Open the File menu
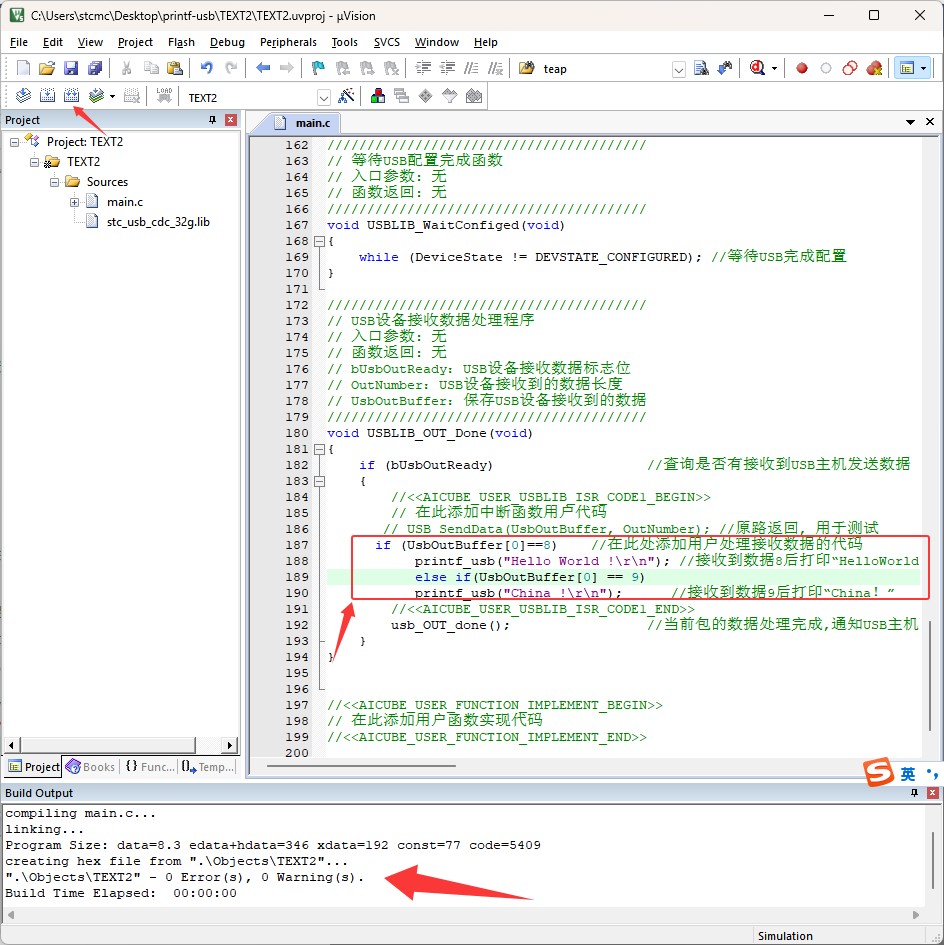The image size is (944, 945). [x=19, y=42]
